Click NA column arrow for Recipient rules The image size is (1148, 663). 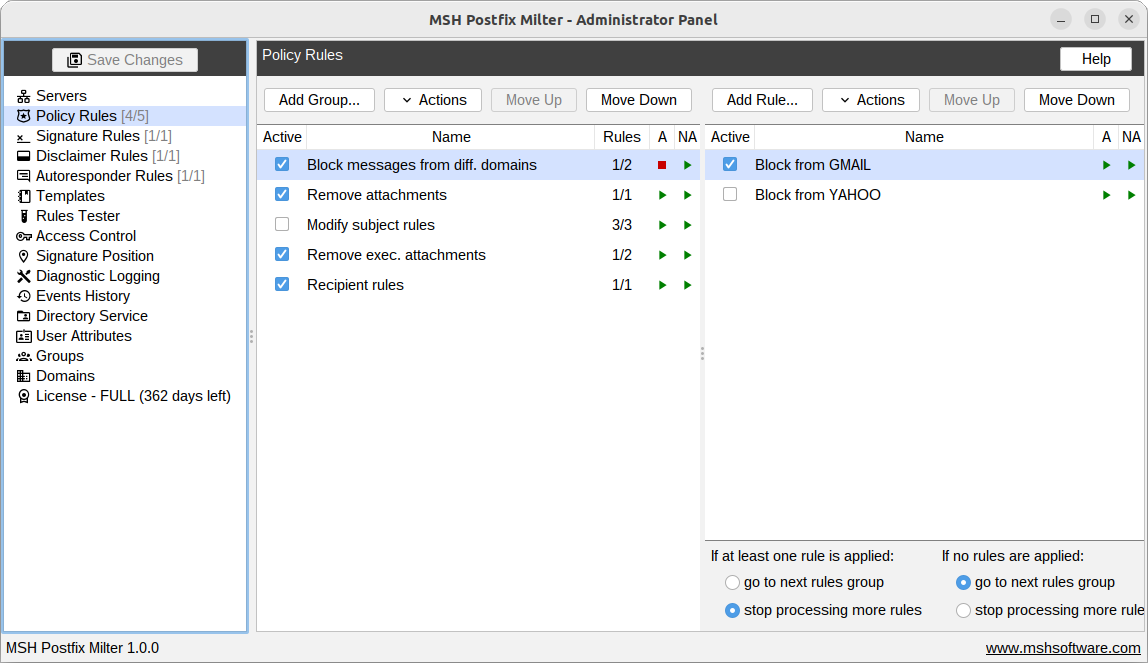(x=687, y=285)
